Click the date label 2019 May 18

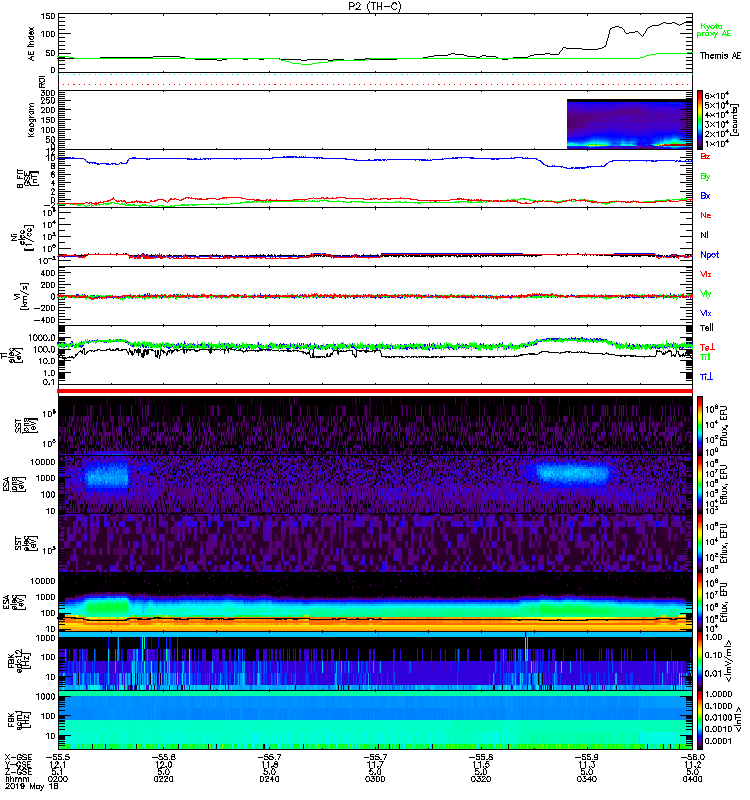32,786
